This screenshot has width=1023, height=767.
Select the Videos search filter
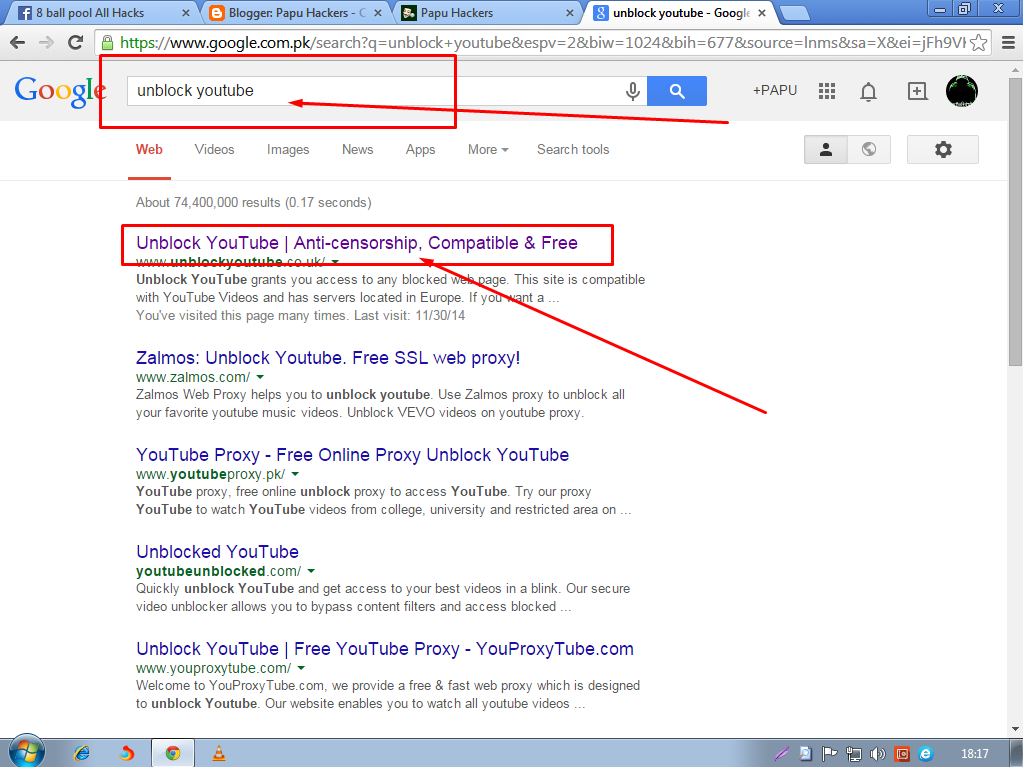coord(214,149)
